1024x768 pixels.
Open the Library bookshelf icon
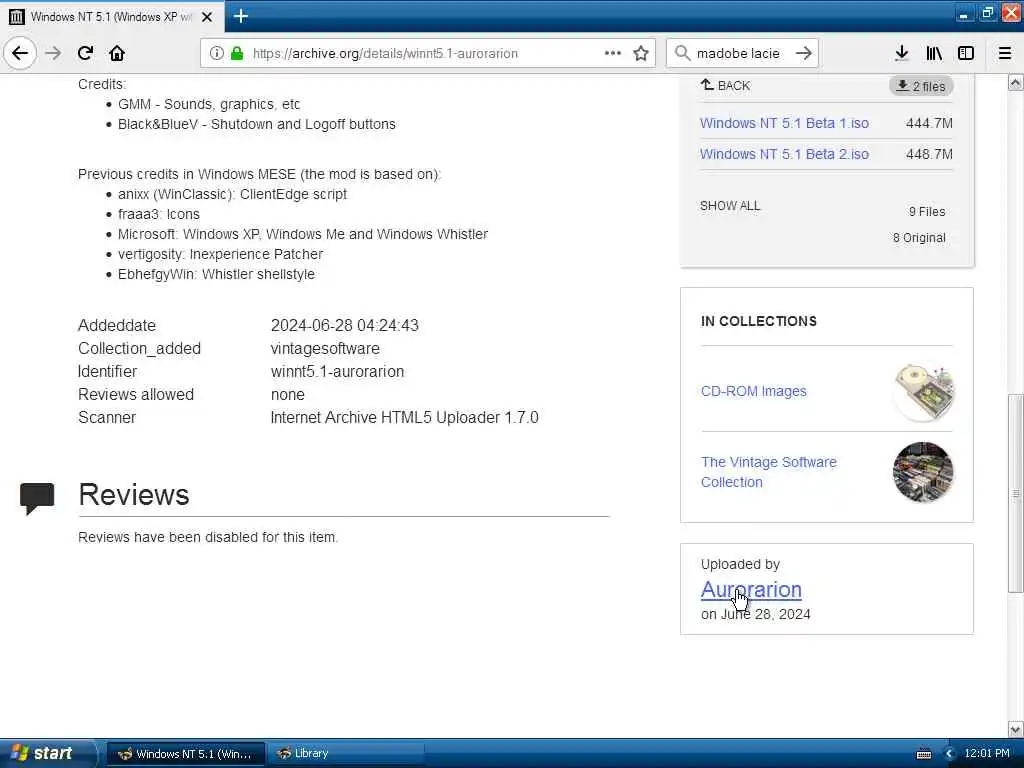click(x=934, y=53)
